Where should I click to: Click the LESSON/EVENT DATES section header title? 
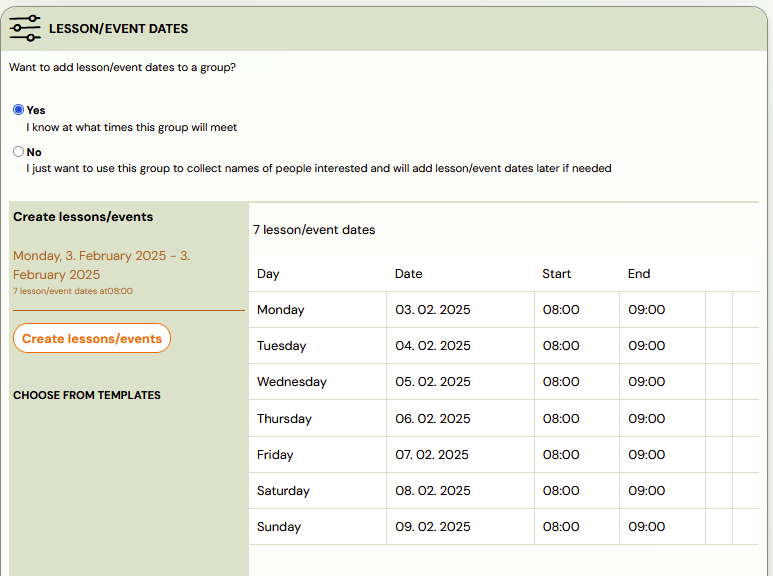click(x=118, y=29)
